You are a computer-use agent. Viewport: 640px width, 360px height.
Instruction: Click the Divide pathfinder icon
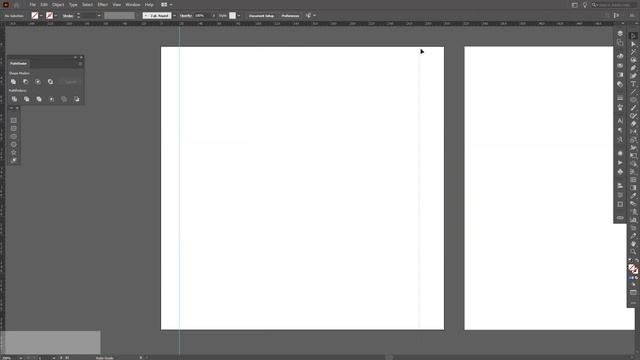click(x=14, y=99)
